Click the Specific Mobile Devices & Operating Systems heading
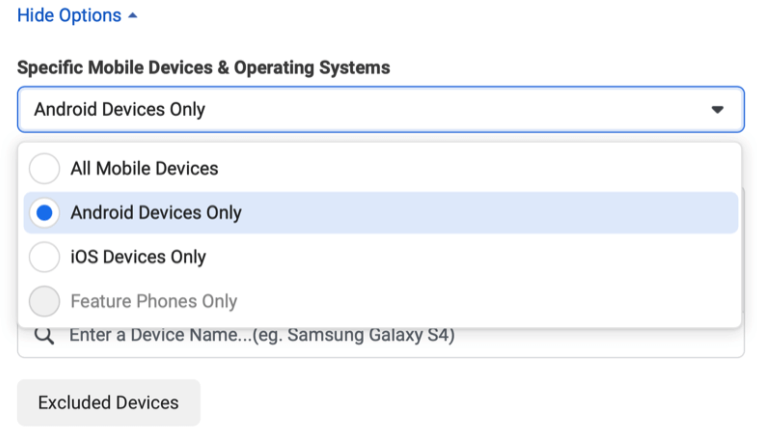 tap(204, 68)
